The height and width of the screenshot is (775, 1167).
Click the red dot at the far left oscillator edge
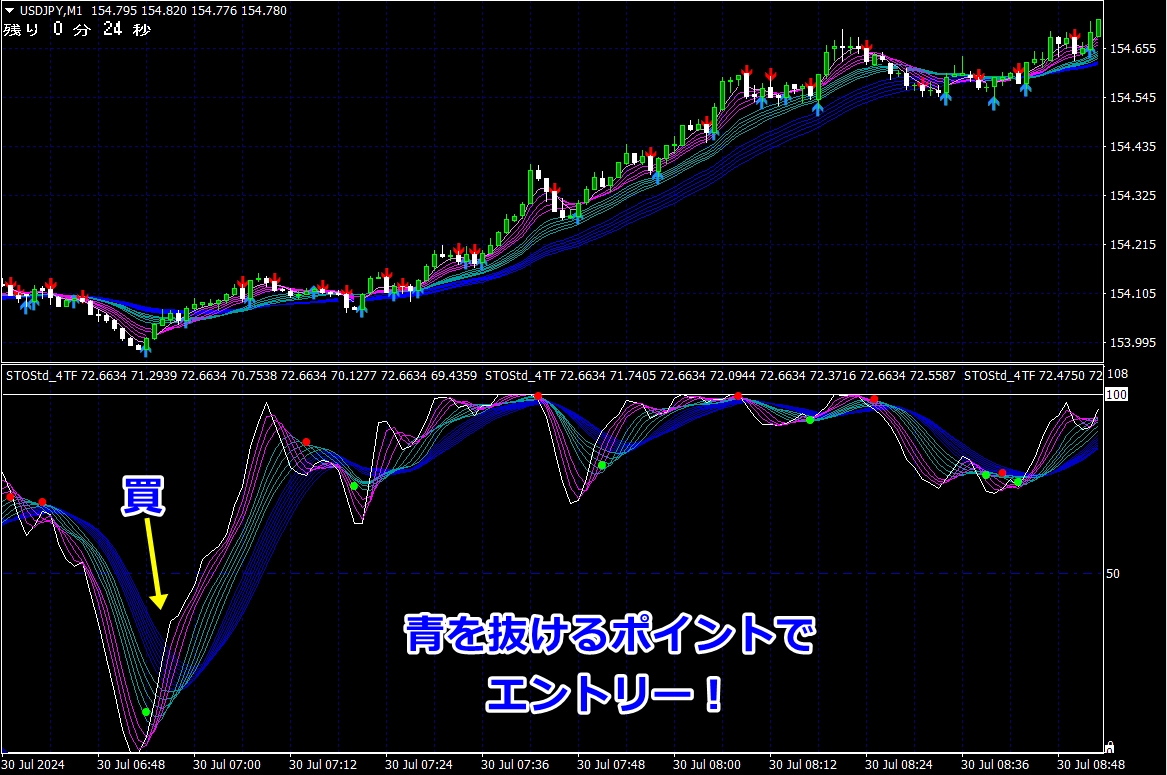click(x=10, y=497)
